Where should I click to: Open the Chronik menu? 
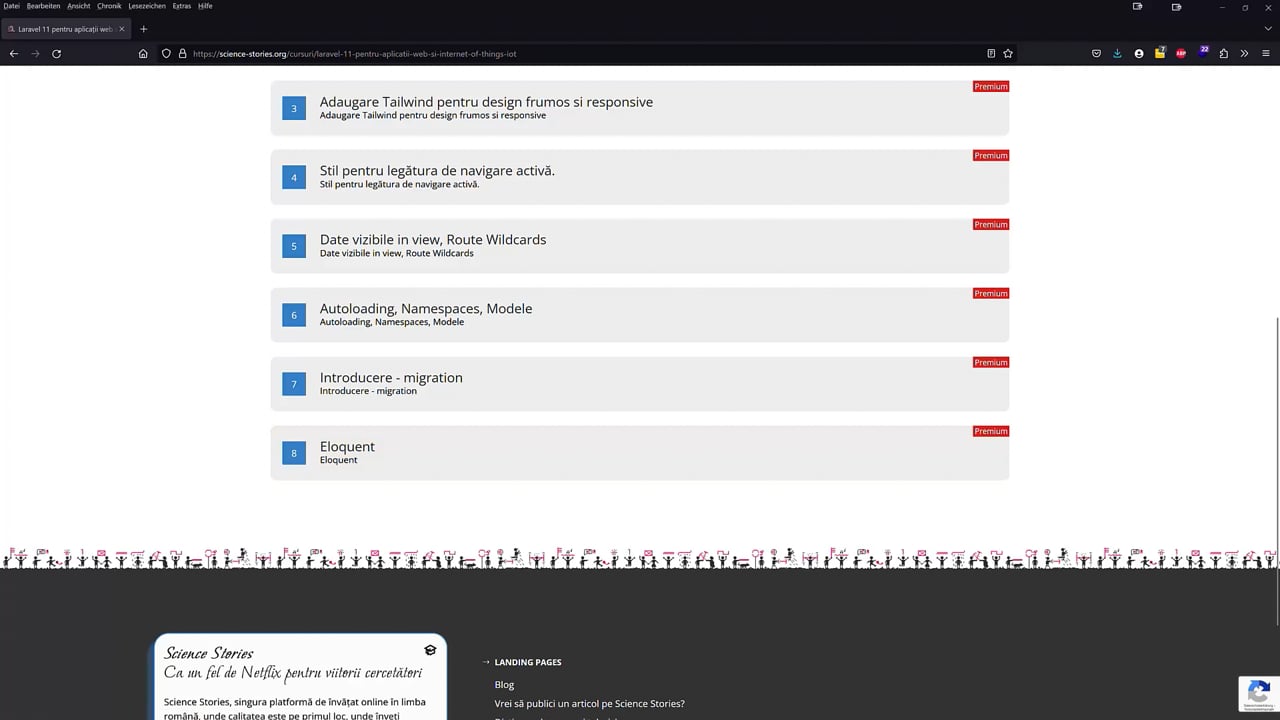[x=109, y=6]
